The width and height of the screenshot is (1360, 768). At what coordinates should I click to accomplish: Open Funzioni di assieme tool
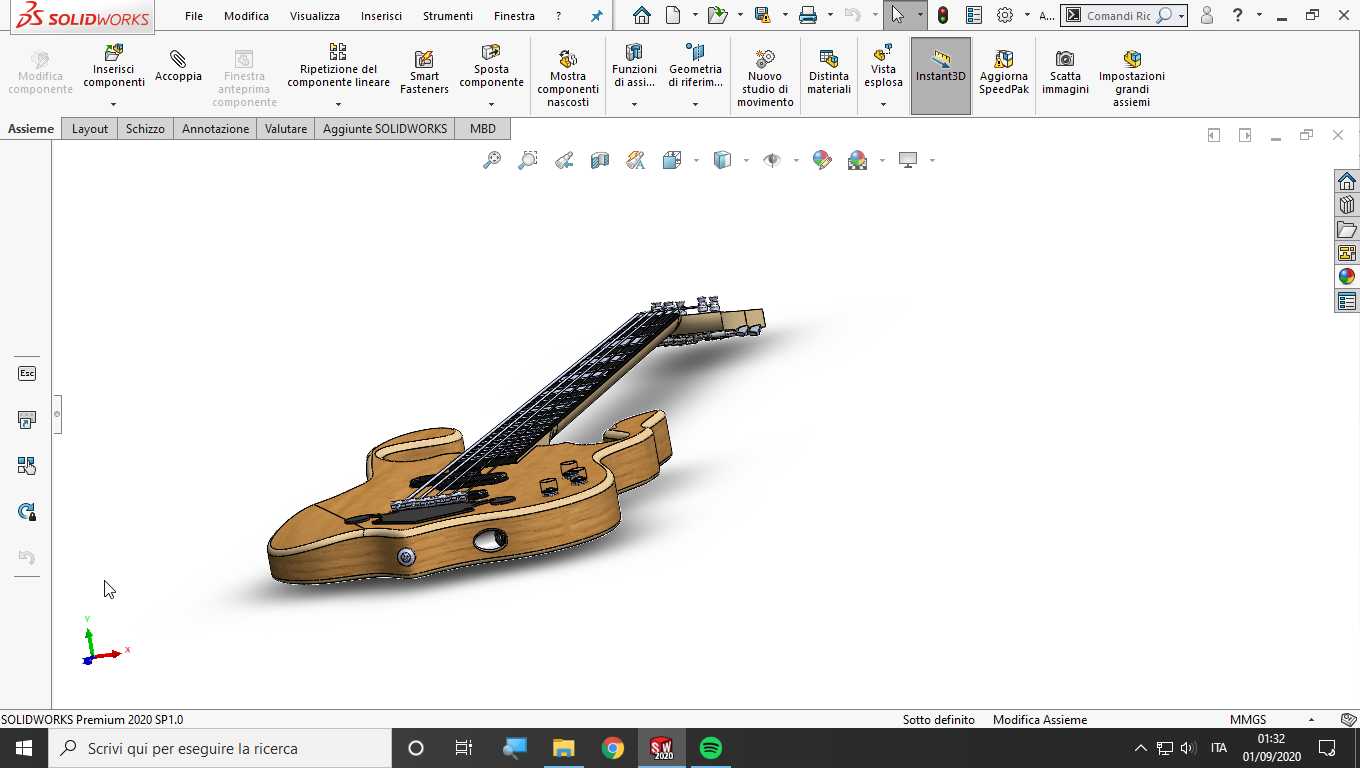(634, 66)
